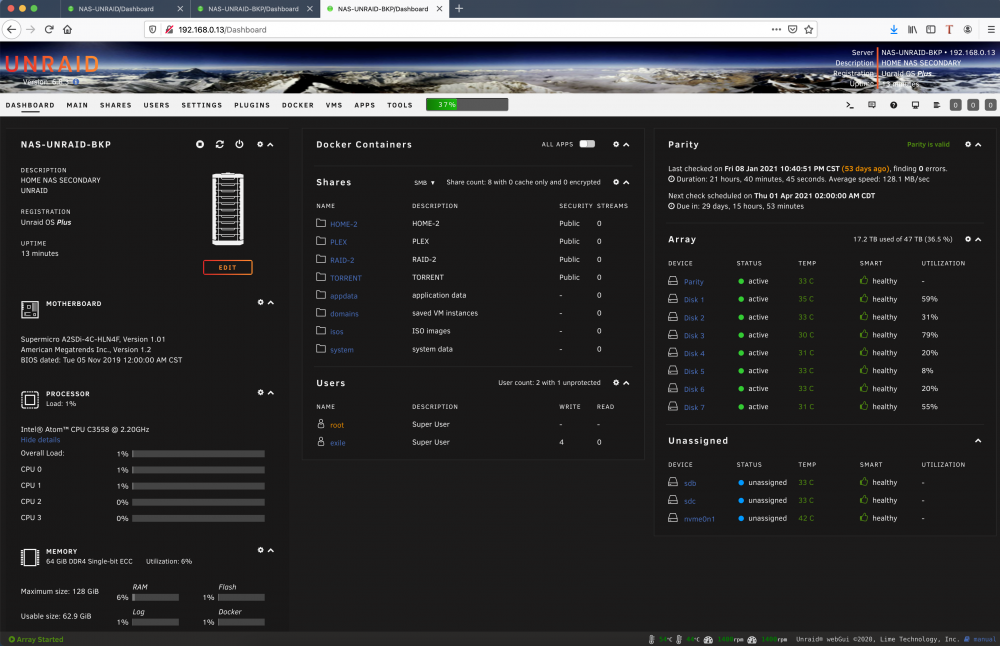Screen dimensions: 1000x646
Task: Go to browser home page icon
Action: tap(67, 29)
